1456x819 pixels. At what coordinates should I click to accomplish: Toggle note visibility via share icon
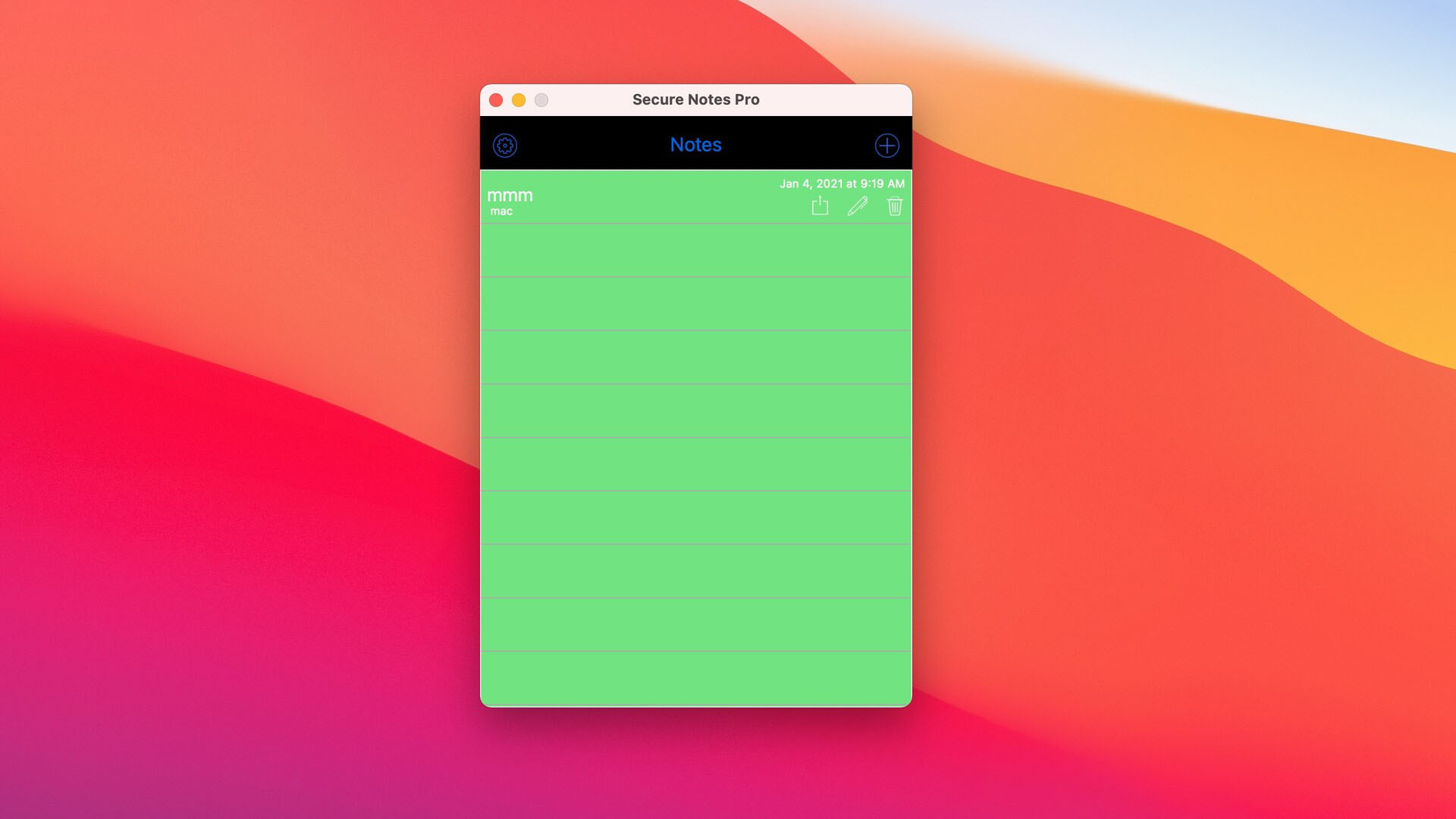click(819, 205)
